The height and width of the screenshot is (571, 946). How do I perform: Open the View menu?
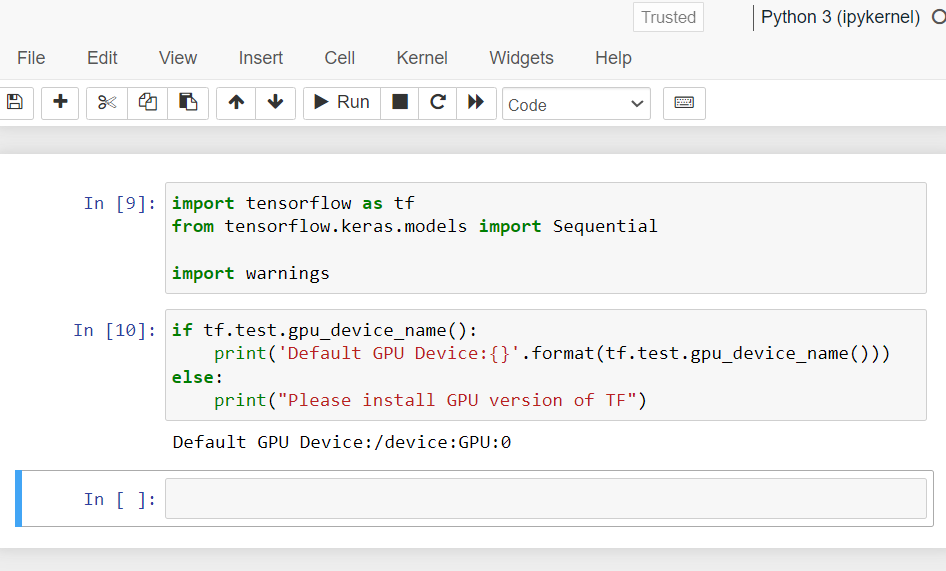(x=178, y=58)
